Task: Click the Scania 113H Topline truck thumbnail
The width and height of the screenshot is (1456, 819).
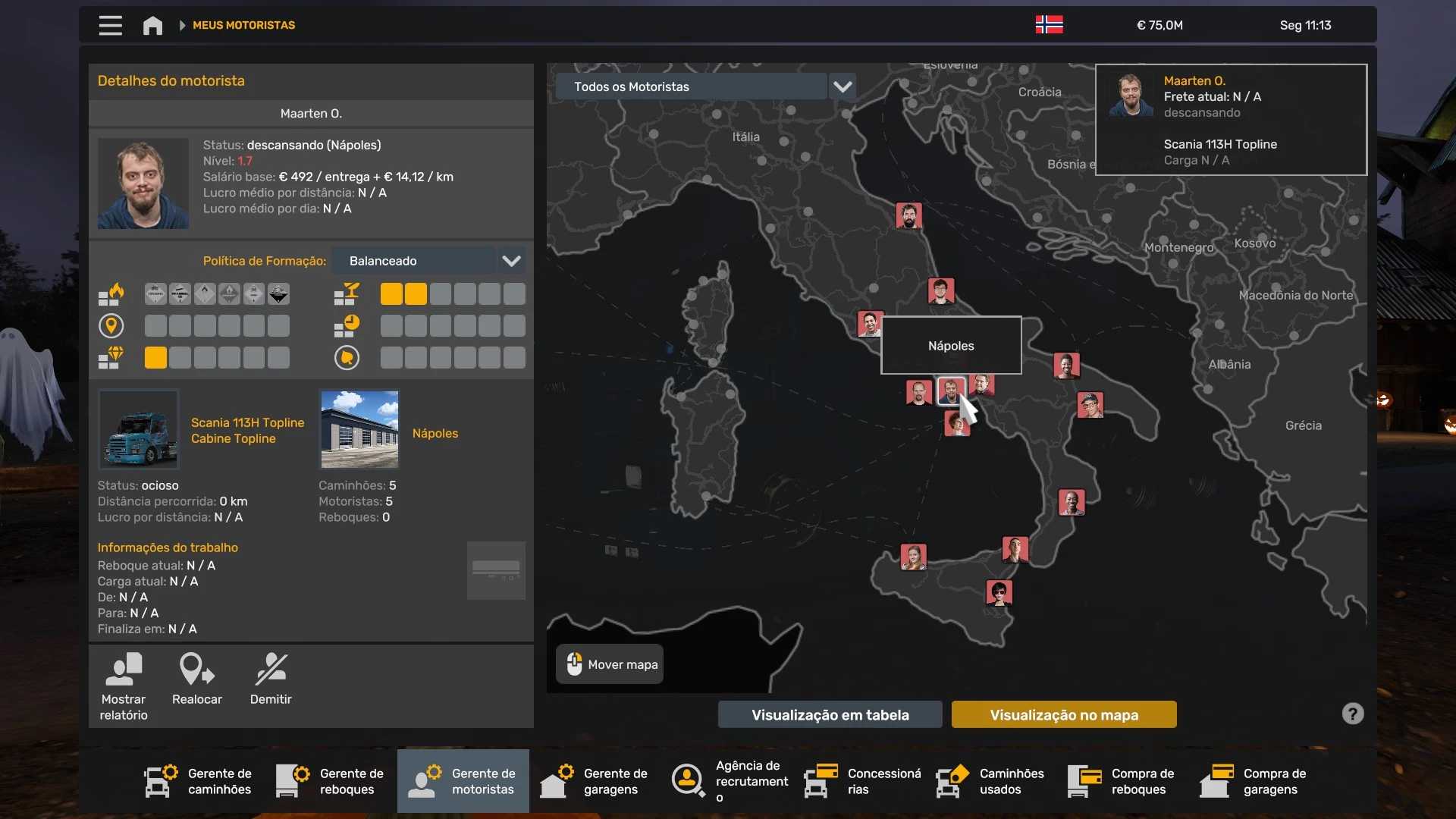Action: point(139,429)
